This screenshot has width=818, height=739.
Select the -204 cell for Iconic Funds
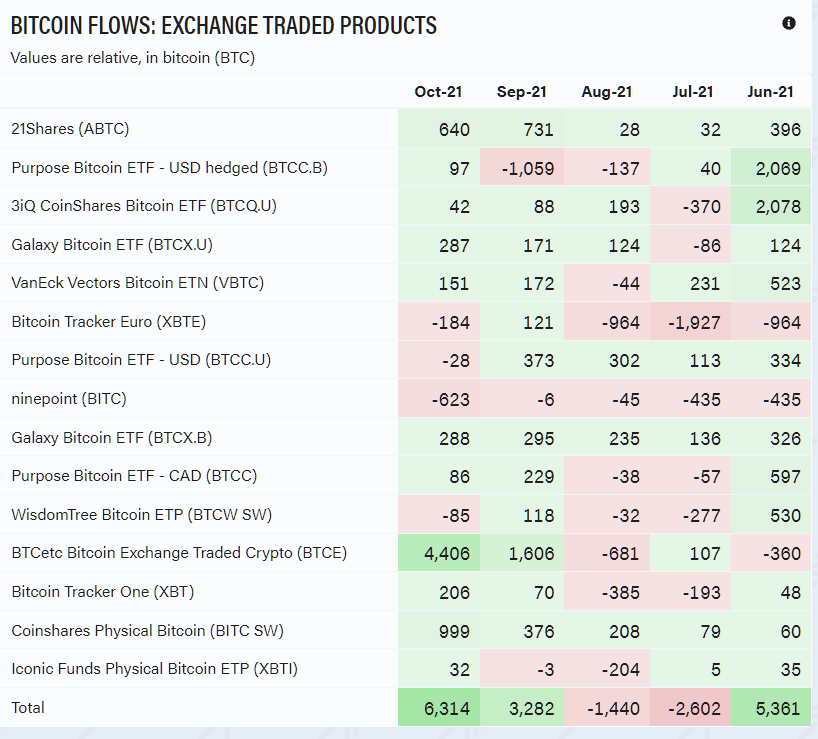[607, 669]
